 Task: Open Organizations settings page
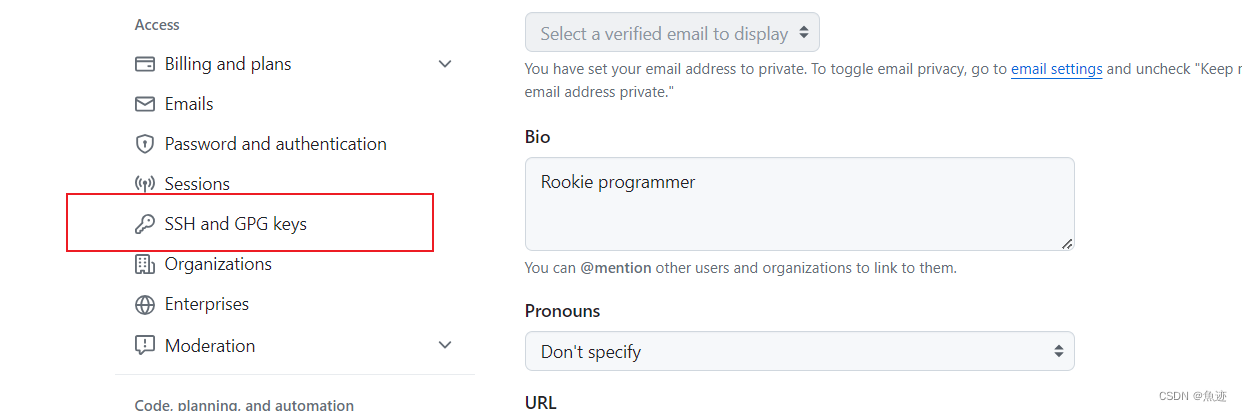point(218,264)
